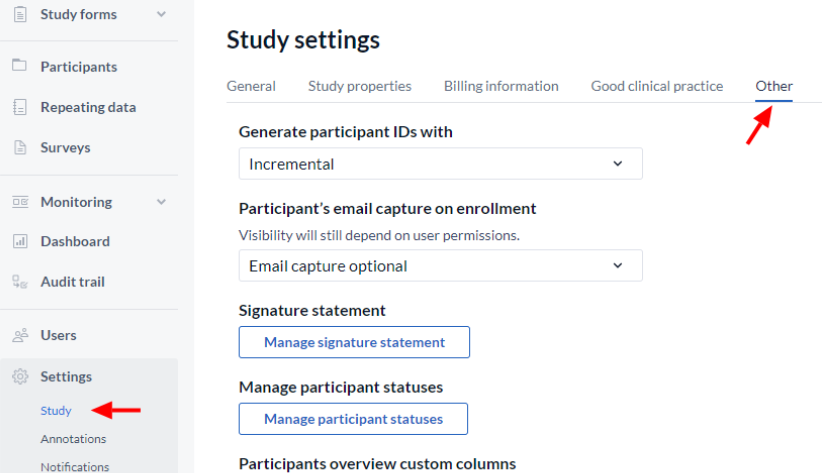Switch to the General tab

(251, 86)
